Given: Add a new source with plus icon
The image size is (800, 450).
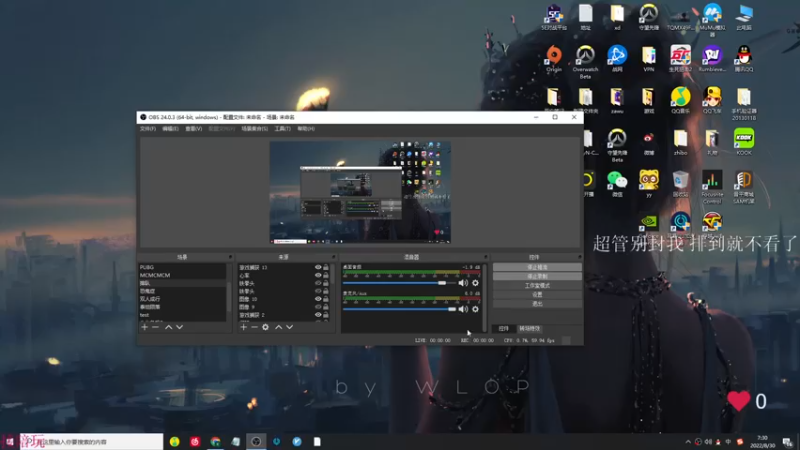Looking at the screenshot, I should pyautogui.click(x=243, y=327).
